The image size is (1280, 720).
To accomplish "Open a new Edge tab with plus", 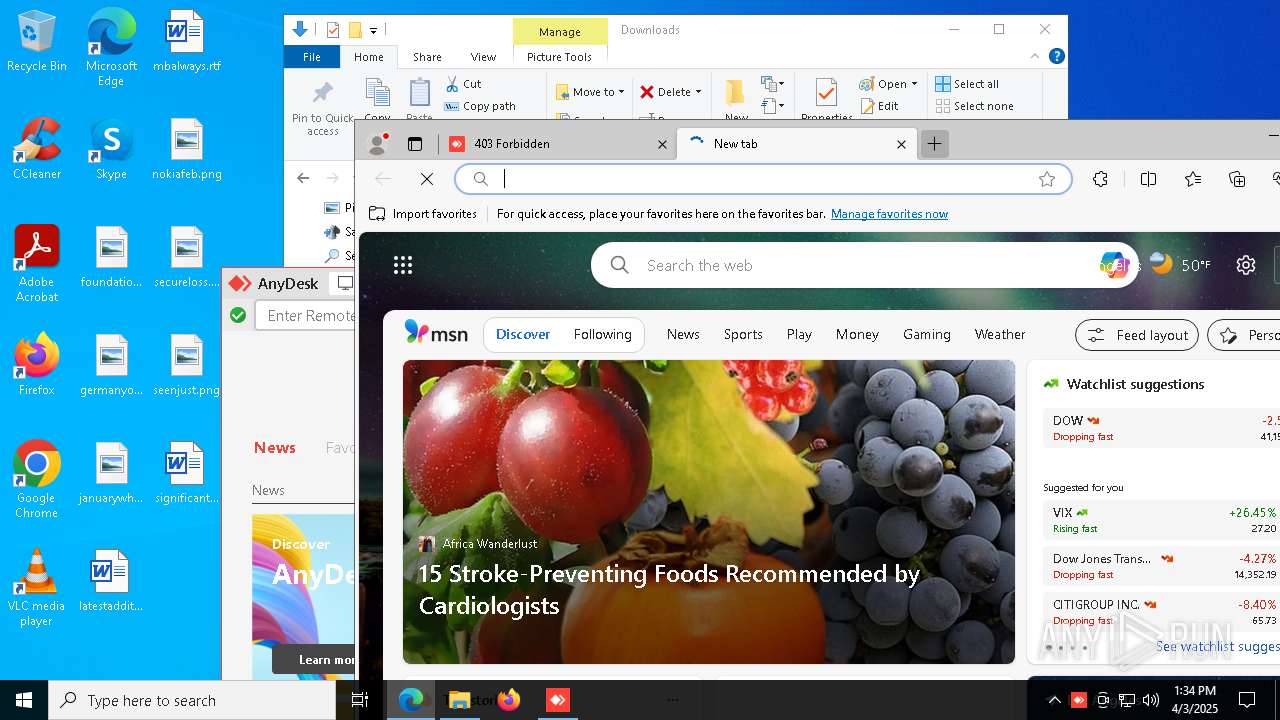I will pos(934,144).
